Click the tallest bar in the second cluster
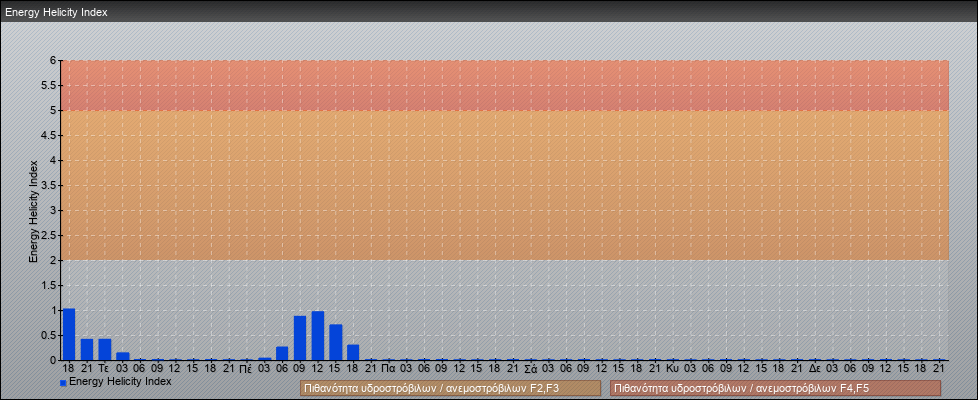The image size is (978, 400). click(x=318, y=336)
